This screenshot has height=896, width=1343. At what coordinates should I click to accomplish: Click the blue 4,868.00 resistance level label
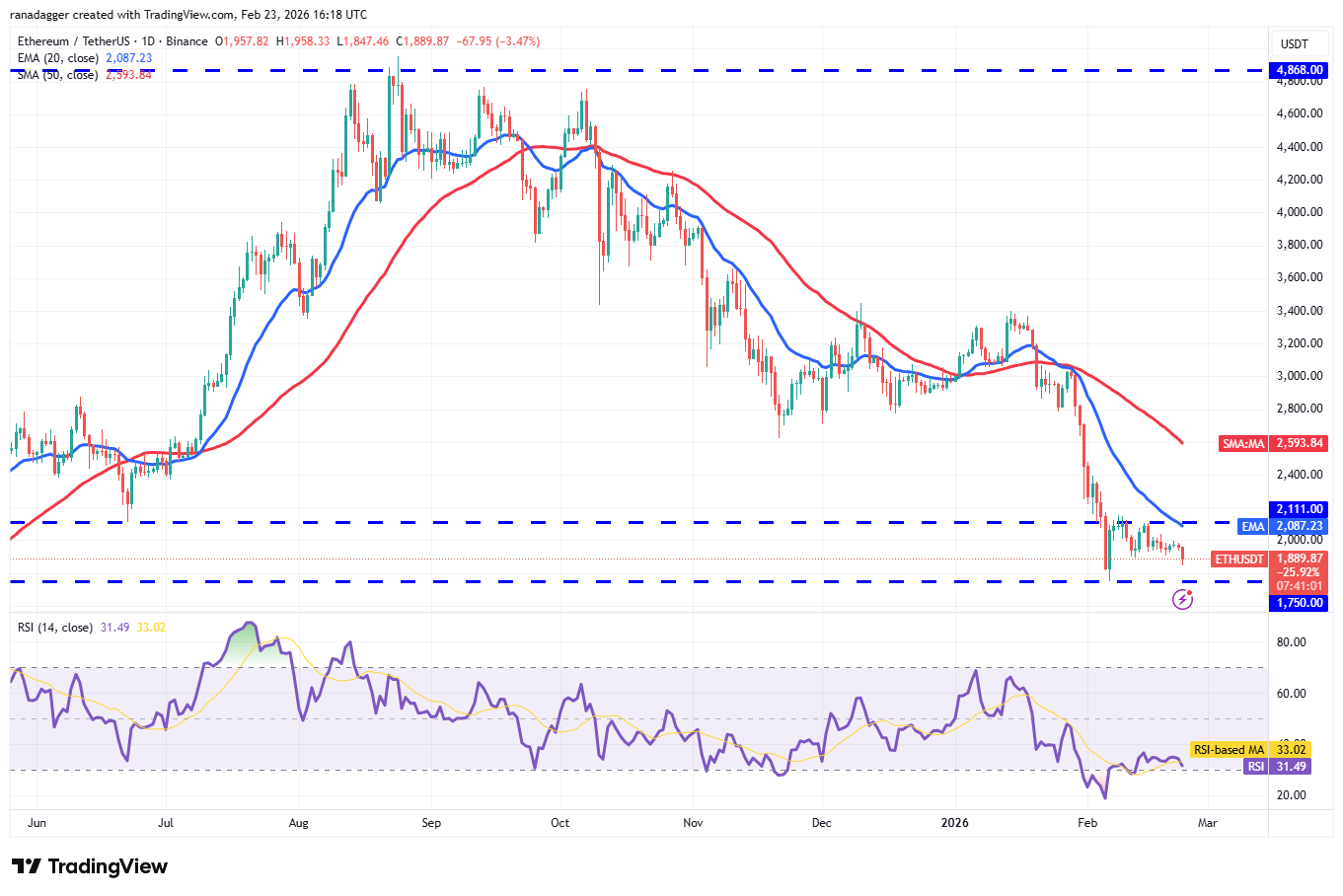1297,70
